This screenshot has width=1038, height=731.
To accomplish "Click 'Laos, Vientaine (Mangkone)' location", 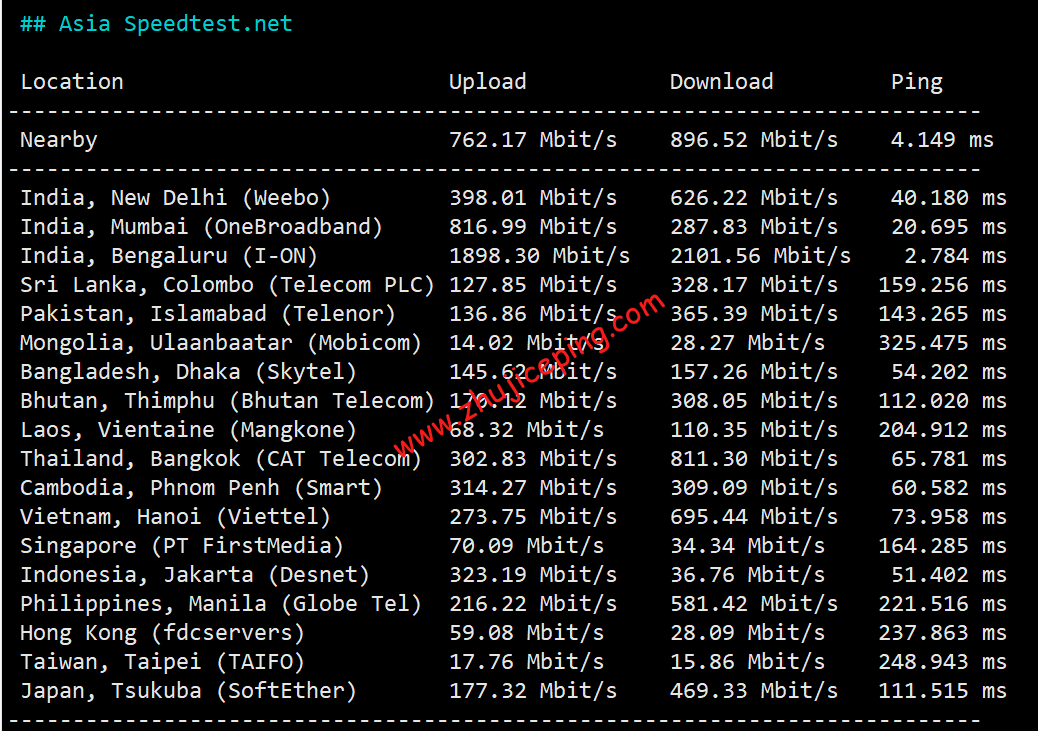I will coord(188,430).
